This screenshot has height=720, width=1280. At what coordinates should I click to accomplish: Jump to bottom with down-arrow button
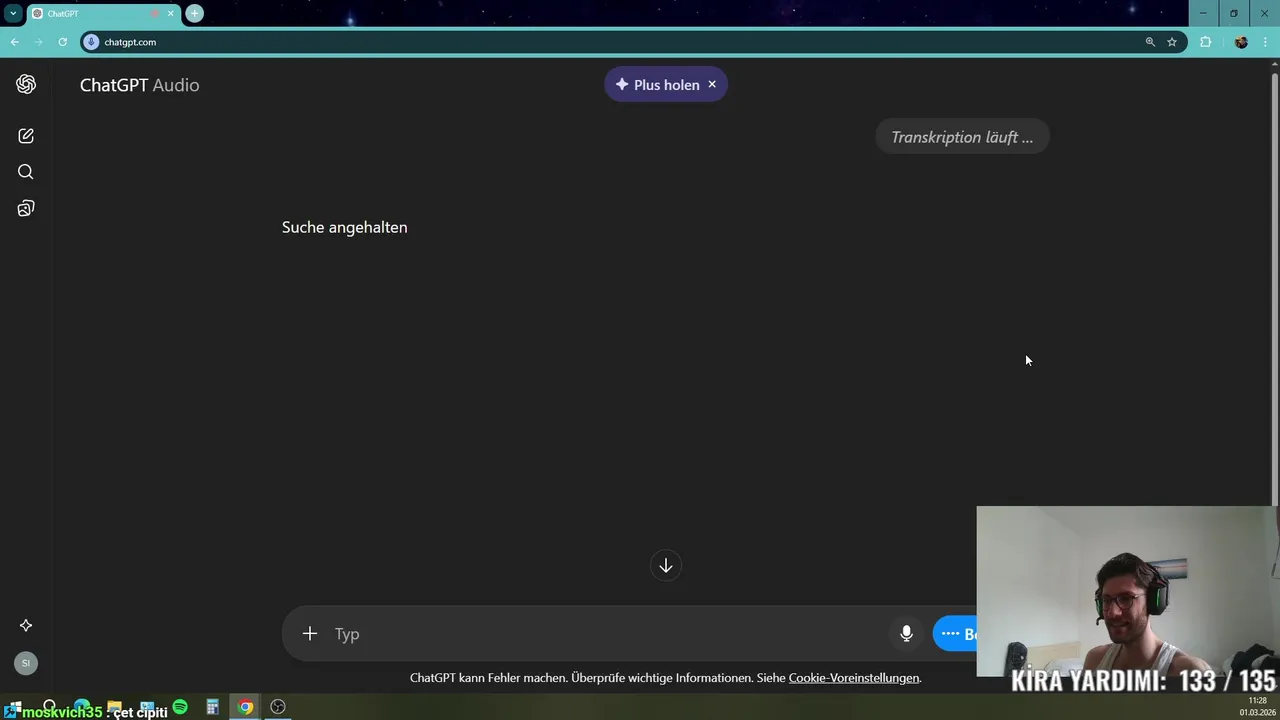(666, 566)
